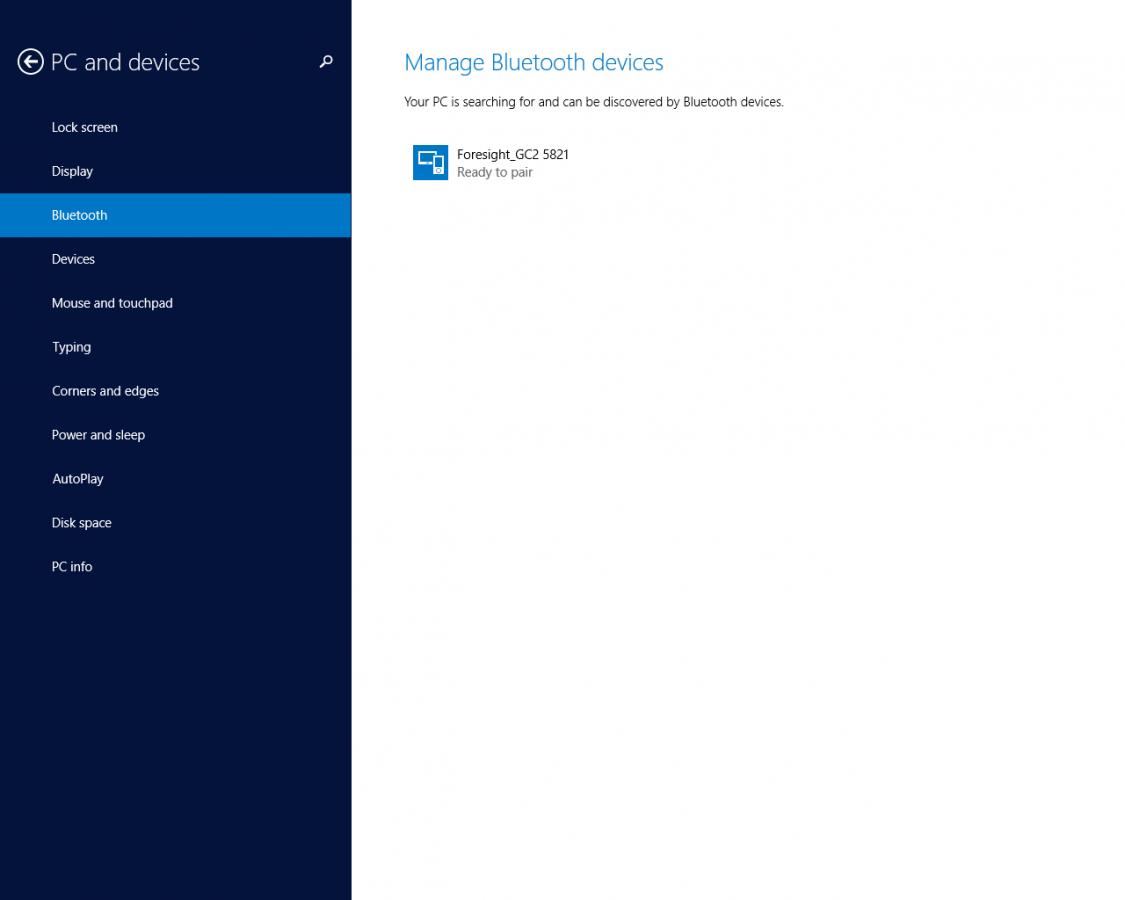Click the Ready to pair status text

(x=494, y=172)
